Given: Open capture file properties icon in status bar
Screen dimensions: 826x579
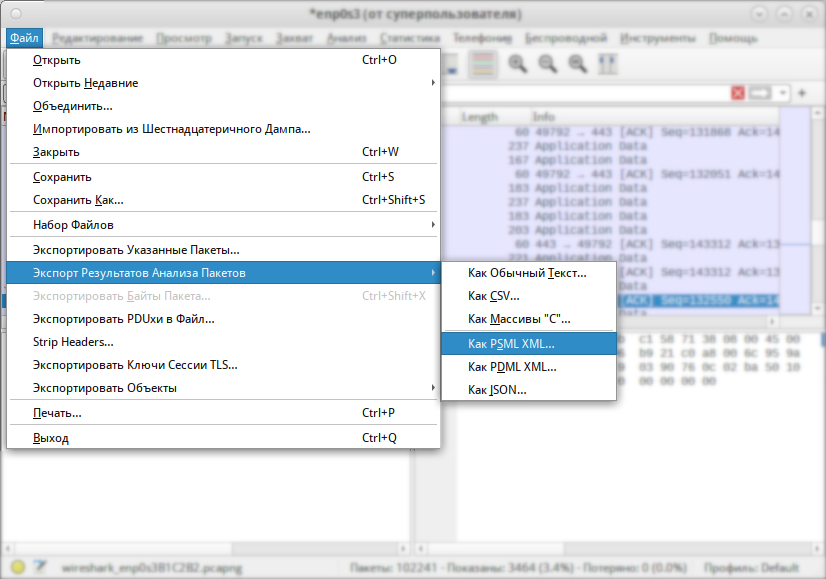Looking at the screenshot, I should point(40,567).
